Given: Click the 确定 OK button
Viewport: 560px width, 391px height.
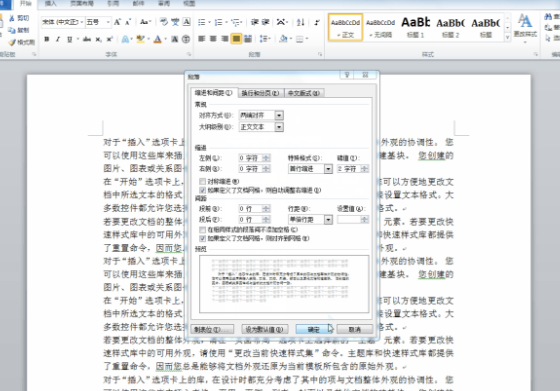Looking at the screenshot, I should click(314, 329).
